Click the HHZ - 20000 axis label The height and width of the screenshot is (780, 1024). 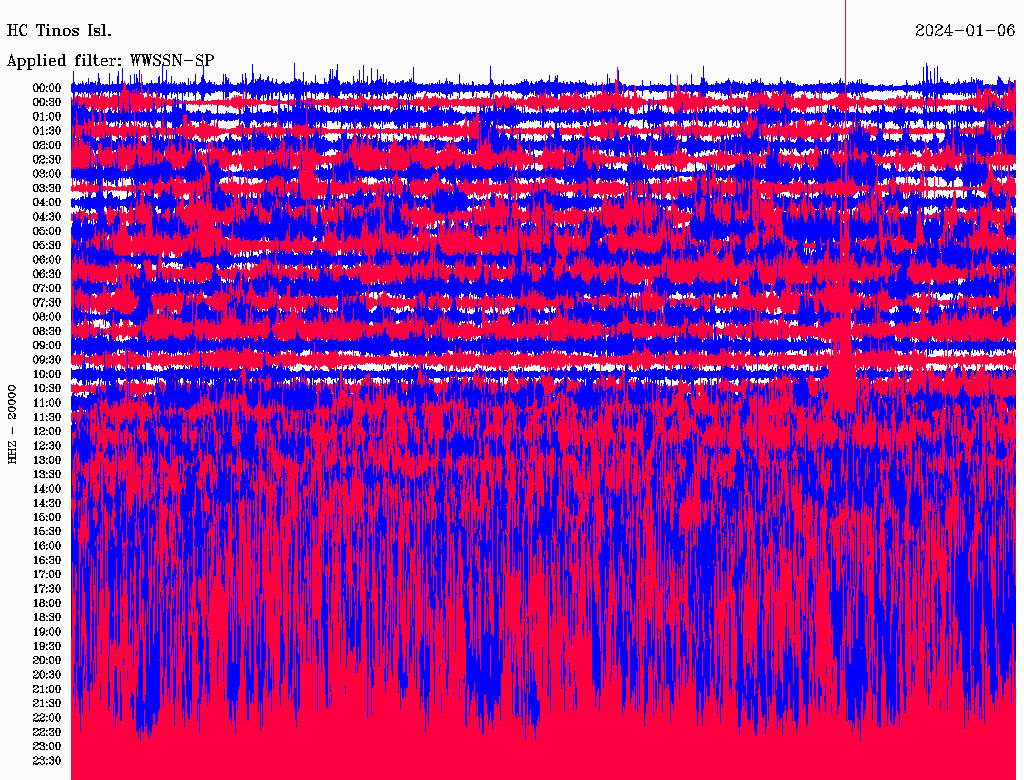(x=13, y=423)
